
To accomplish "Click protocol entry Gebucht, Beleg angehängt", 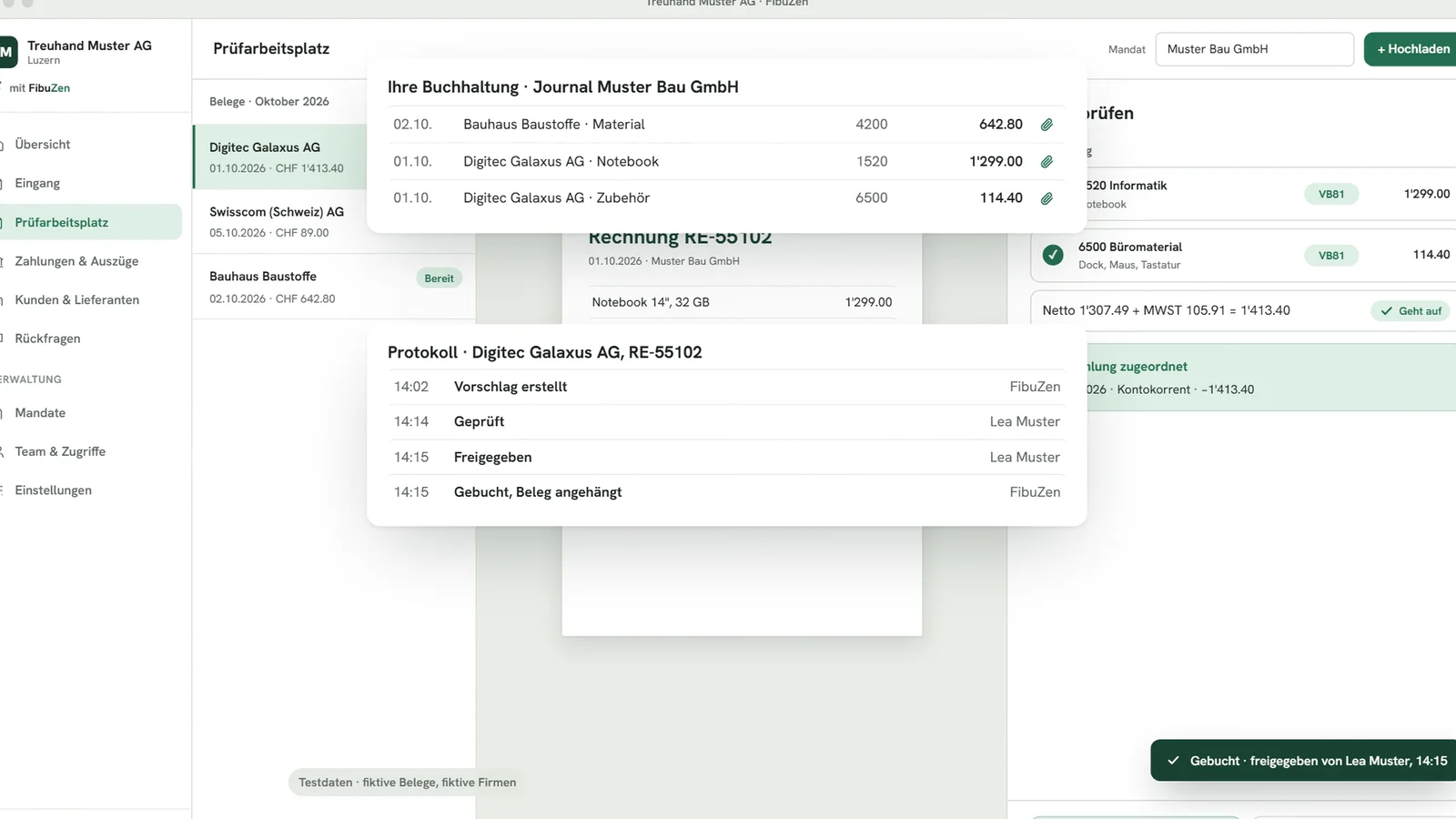I will pos(726,492).
